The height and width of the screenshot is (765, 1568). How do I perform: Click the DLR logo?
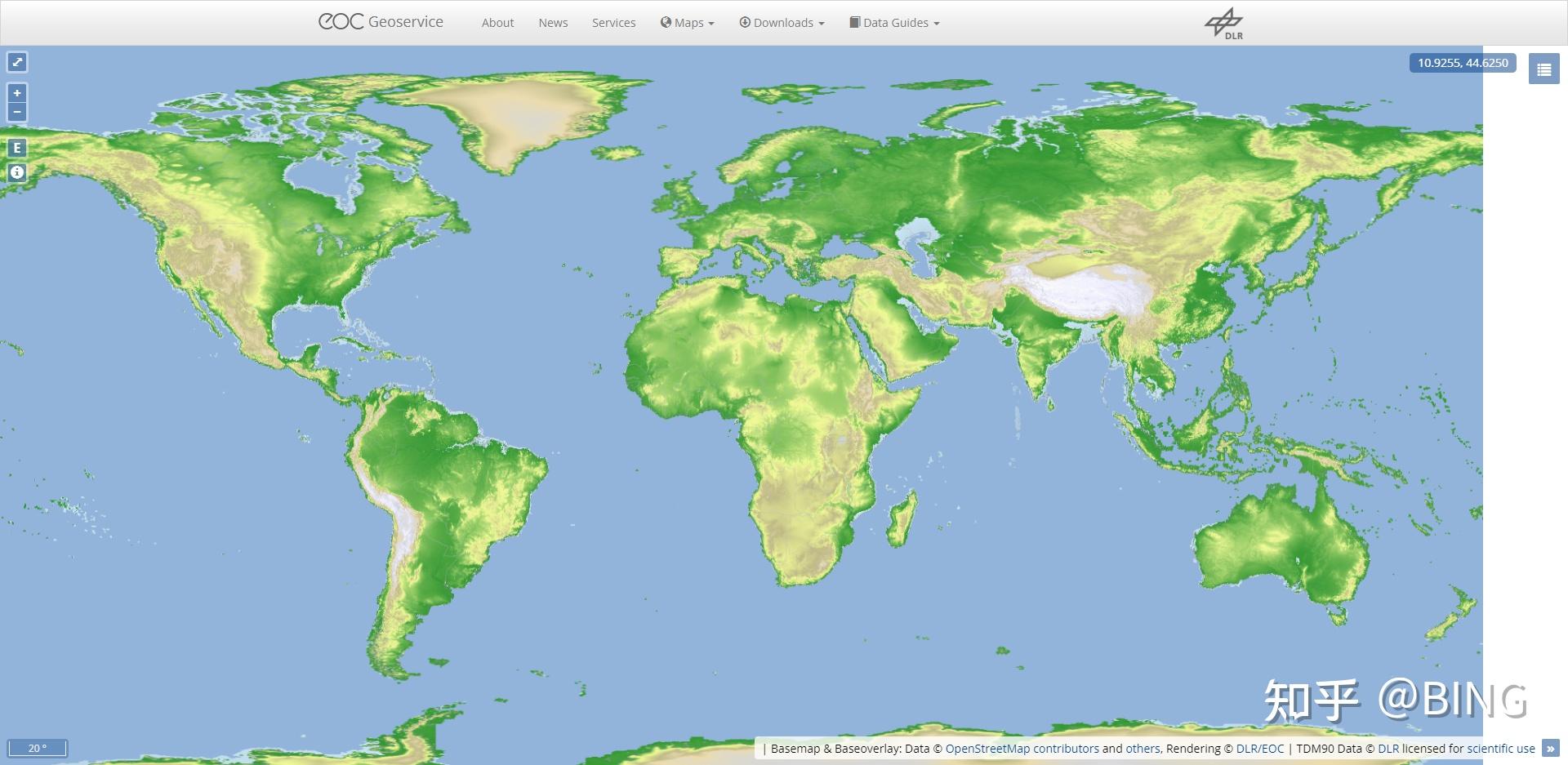[x=1224, y=24]
